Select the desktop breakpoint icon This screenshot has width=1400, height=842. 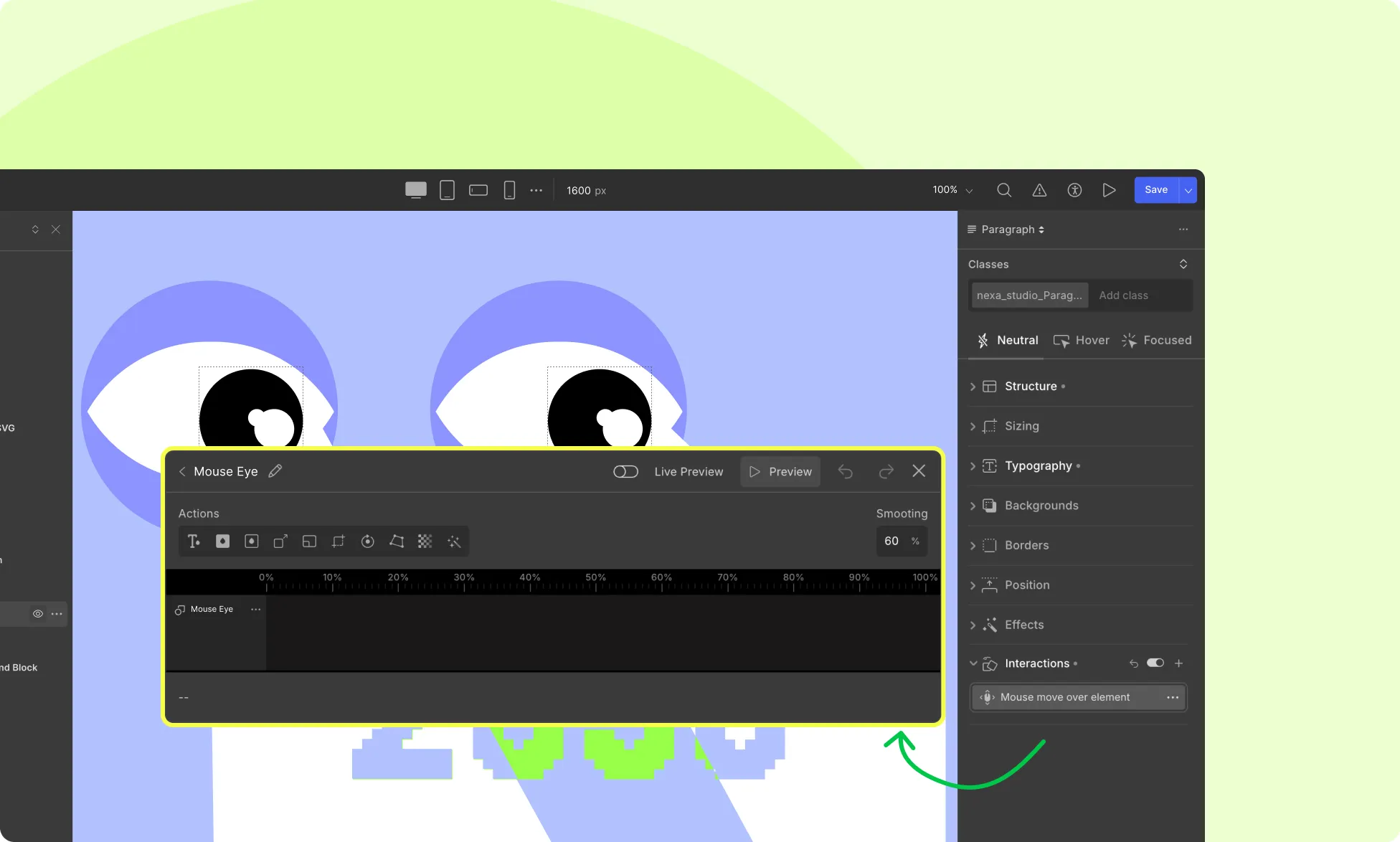point(416,190)
